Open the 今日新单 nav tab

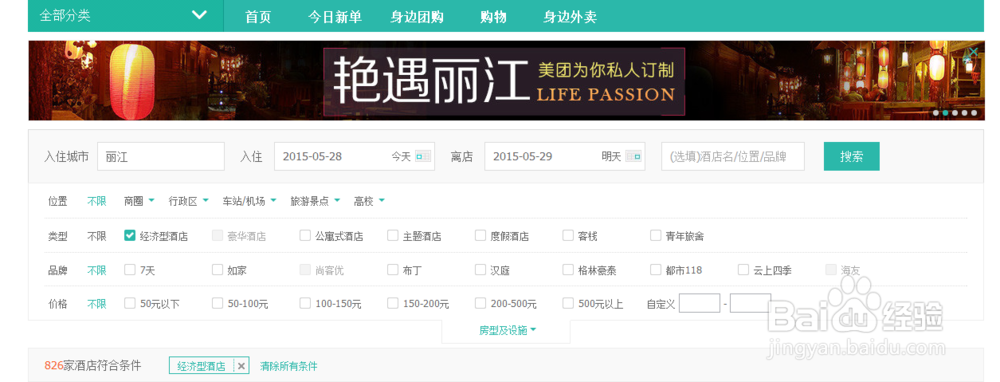click(335, 17)
